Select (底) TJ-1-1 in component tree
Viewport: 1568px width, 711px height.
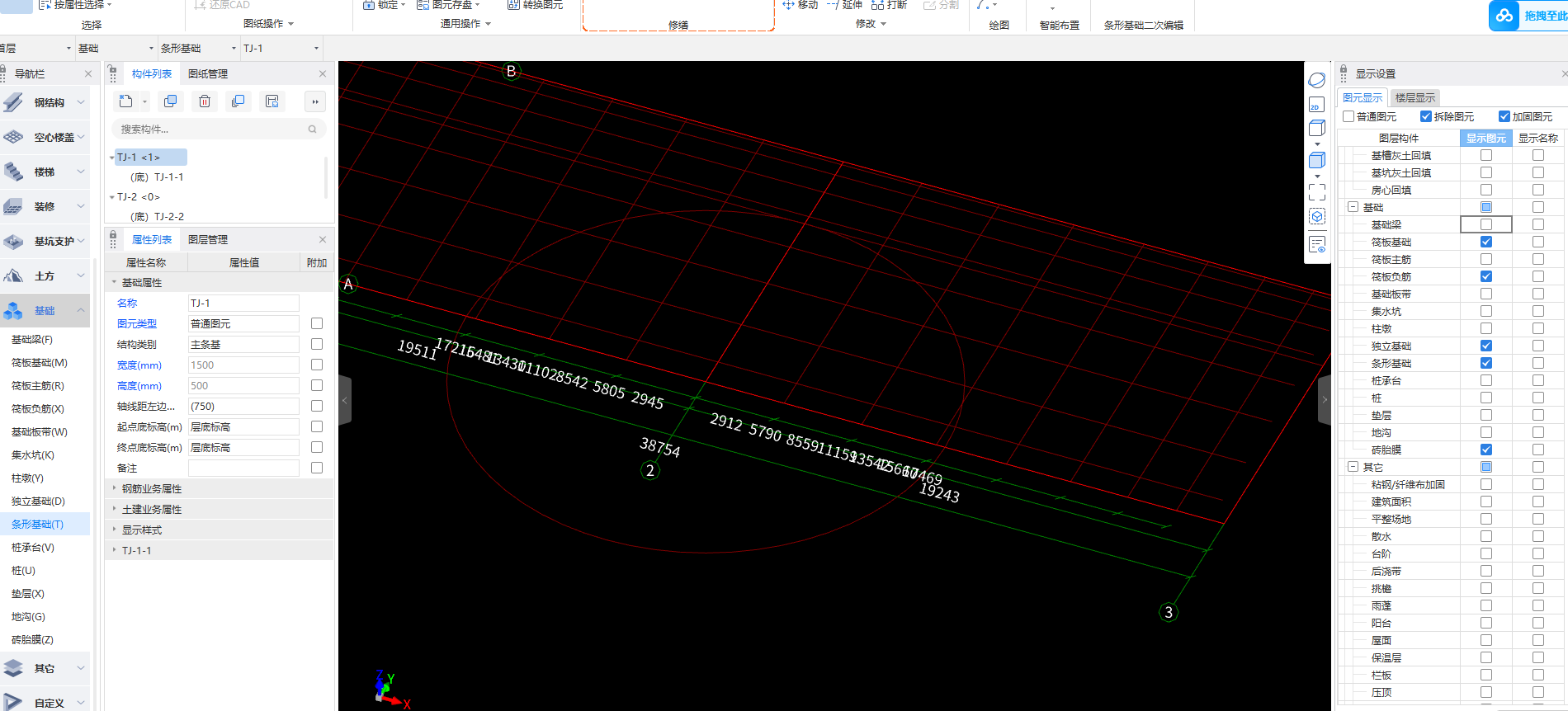point(157,177)
